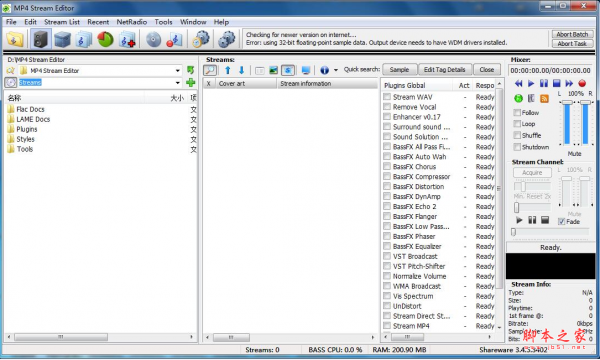Viewport: 600px width, 360px height.
Task: Click the green refresh folder icon
Action: [191, 70]
